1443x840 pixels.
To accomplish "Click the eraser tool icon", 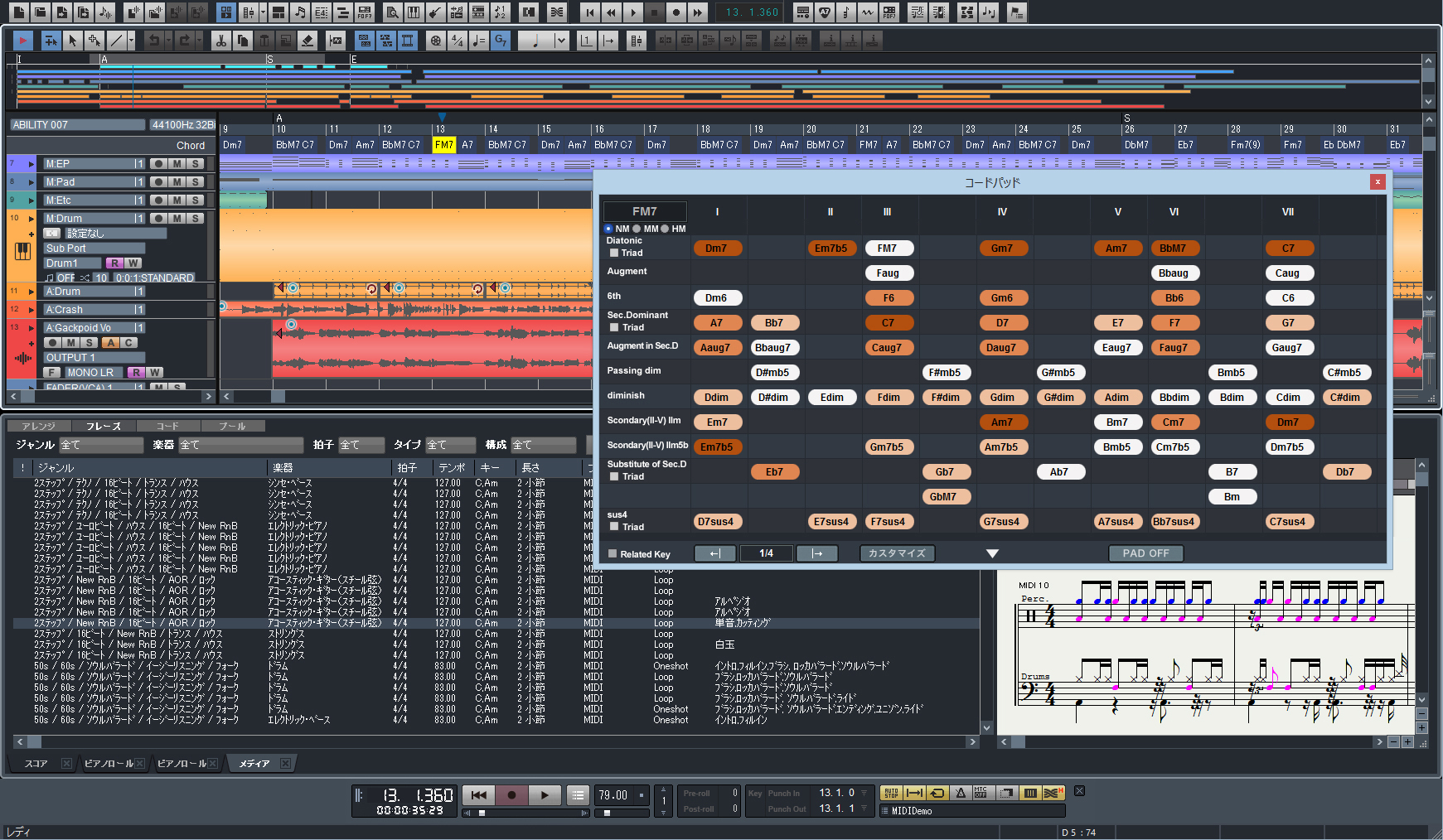I will 307,40.
